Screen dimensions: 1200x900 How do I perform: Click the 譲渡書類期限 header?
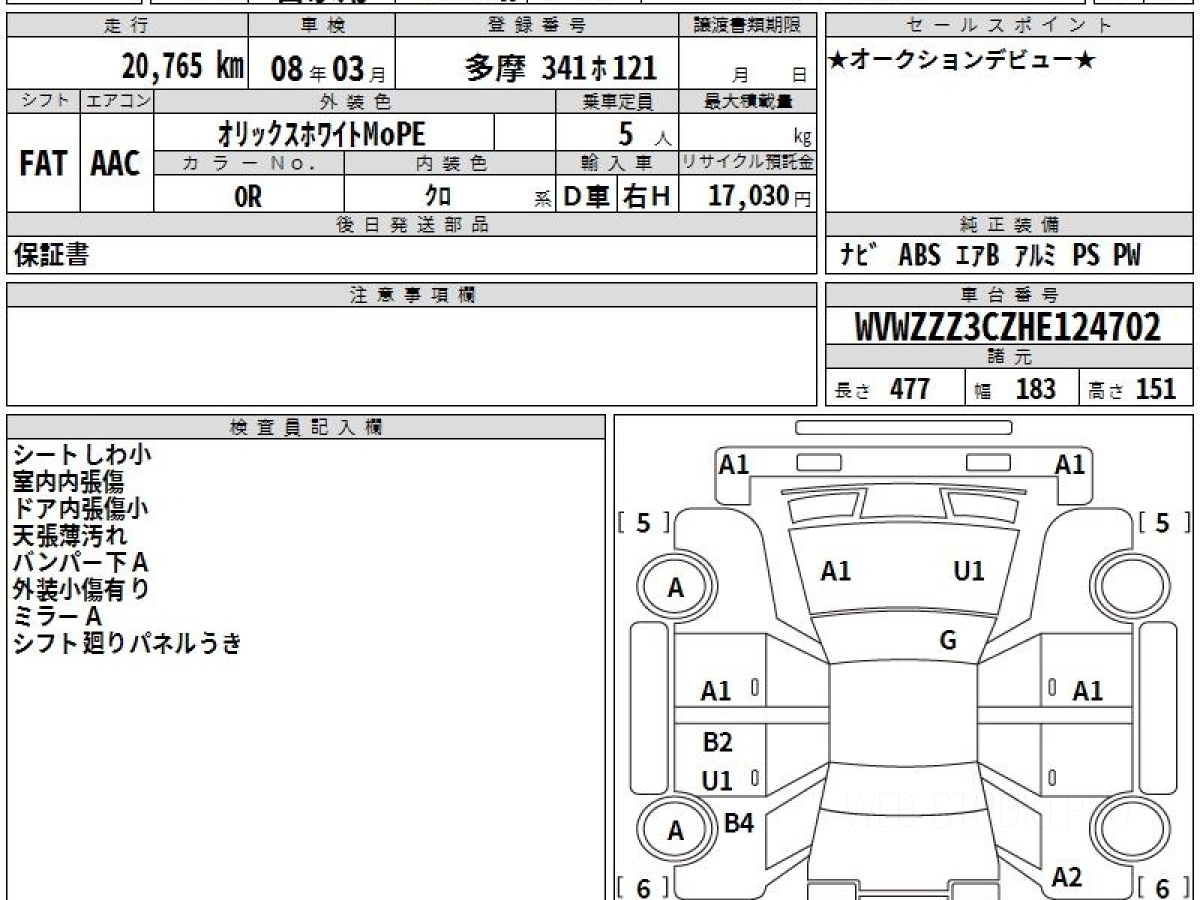747,26
